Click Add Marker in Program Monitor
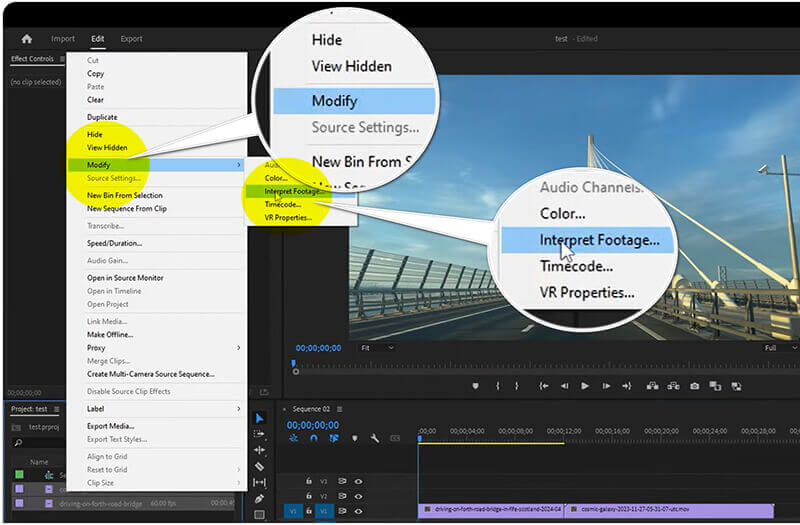This screenshot has height=525, width=800. [476, 386]
